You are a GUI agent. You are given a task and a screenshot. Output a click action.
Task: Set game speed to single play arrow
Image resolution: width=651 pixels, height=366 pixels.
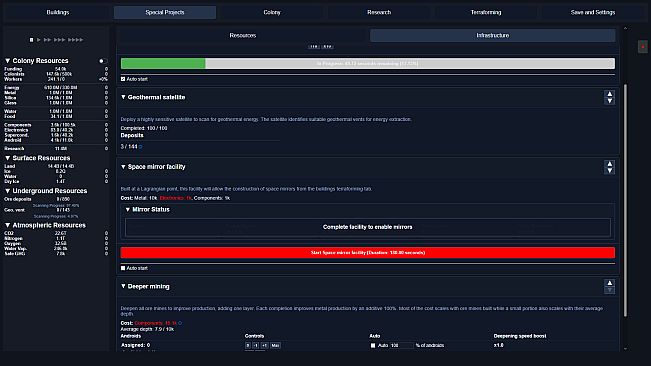pyautogui.click(x=39, y=40)
